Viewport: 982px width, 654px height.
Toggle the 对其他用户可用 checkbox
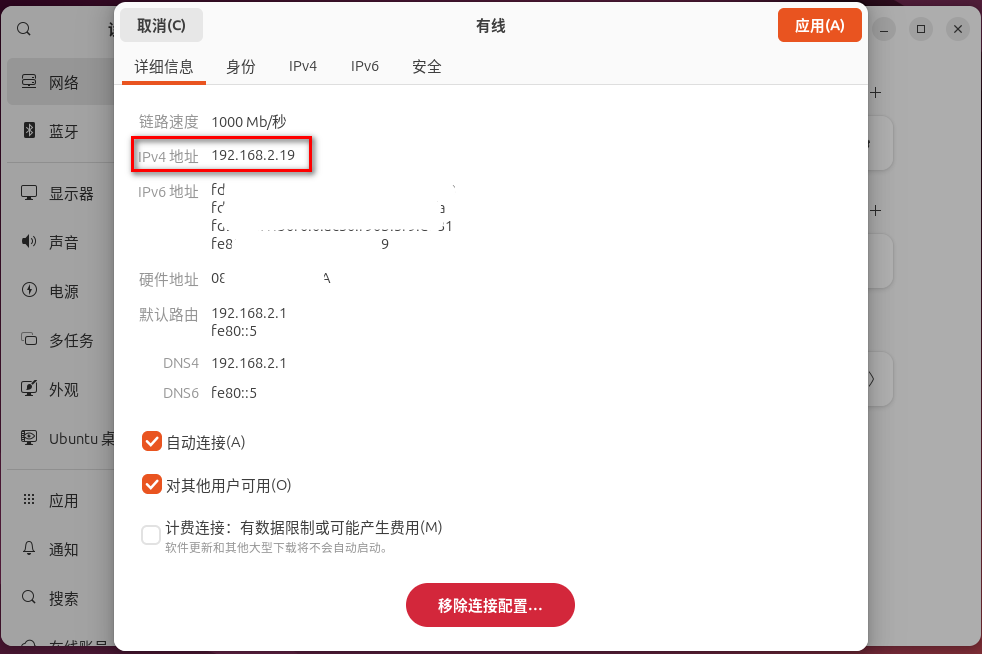pyautogui.click(x=152, y=484)
